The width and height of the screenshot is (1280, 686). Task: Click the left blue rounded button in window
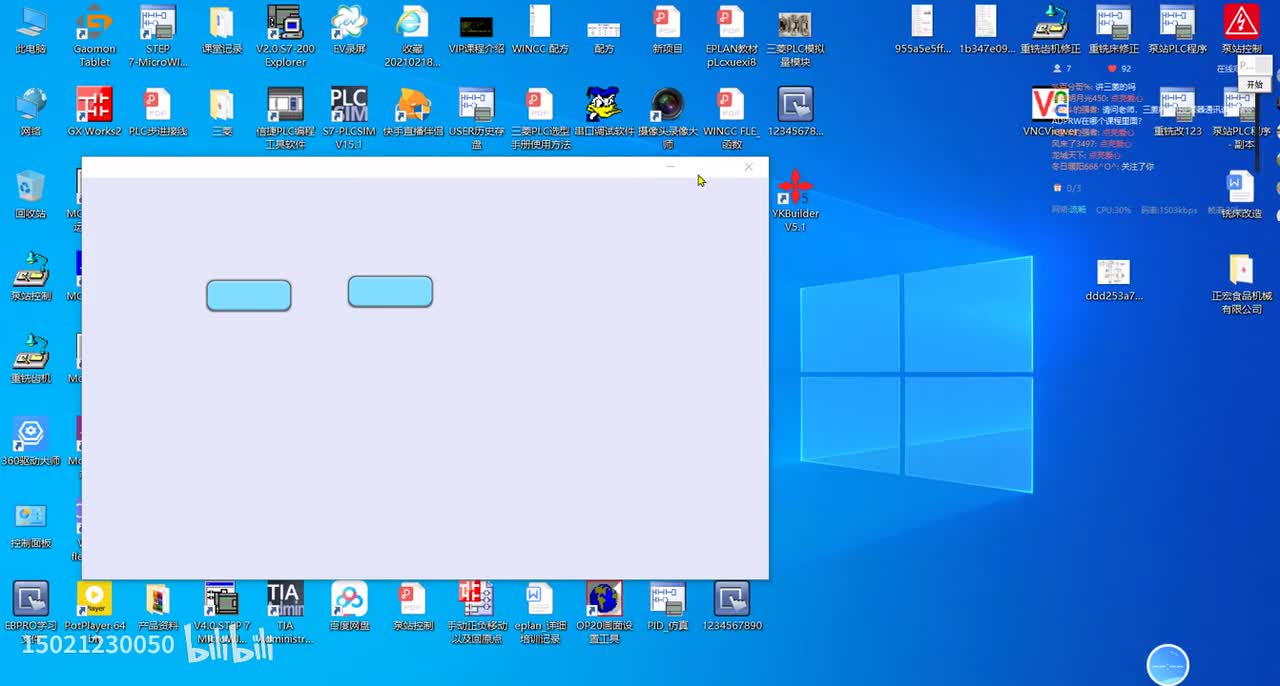(x=249, y=295)
